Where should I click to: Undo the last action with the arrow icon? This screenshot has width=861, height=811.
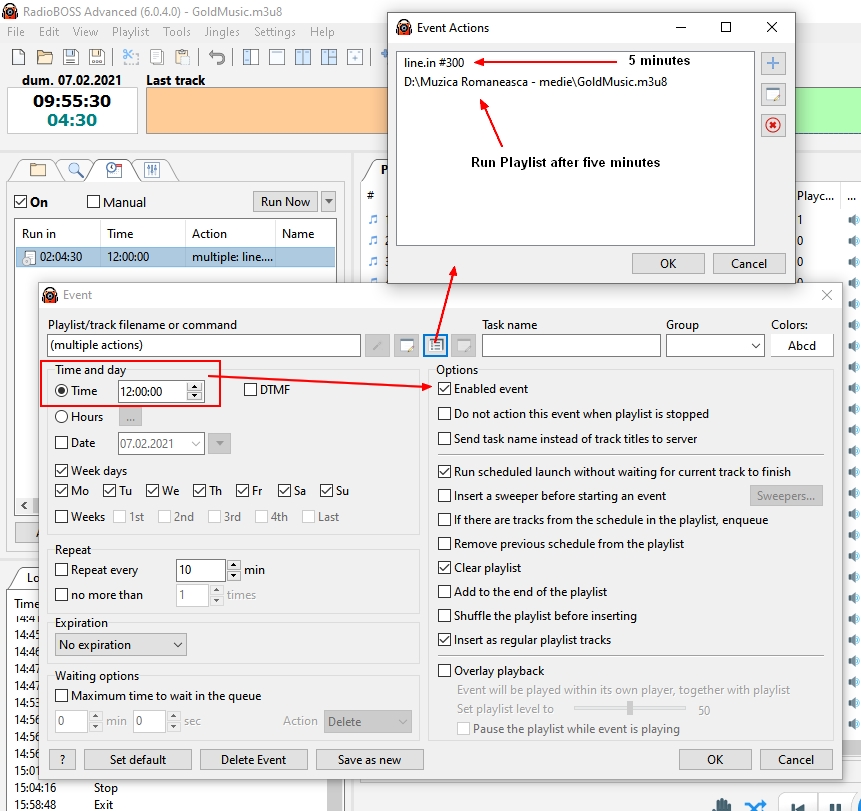pos(217,57)
